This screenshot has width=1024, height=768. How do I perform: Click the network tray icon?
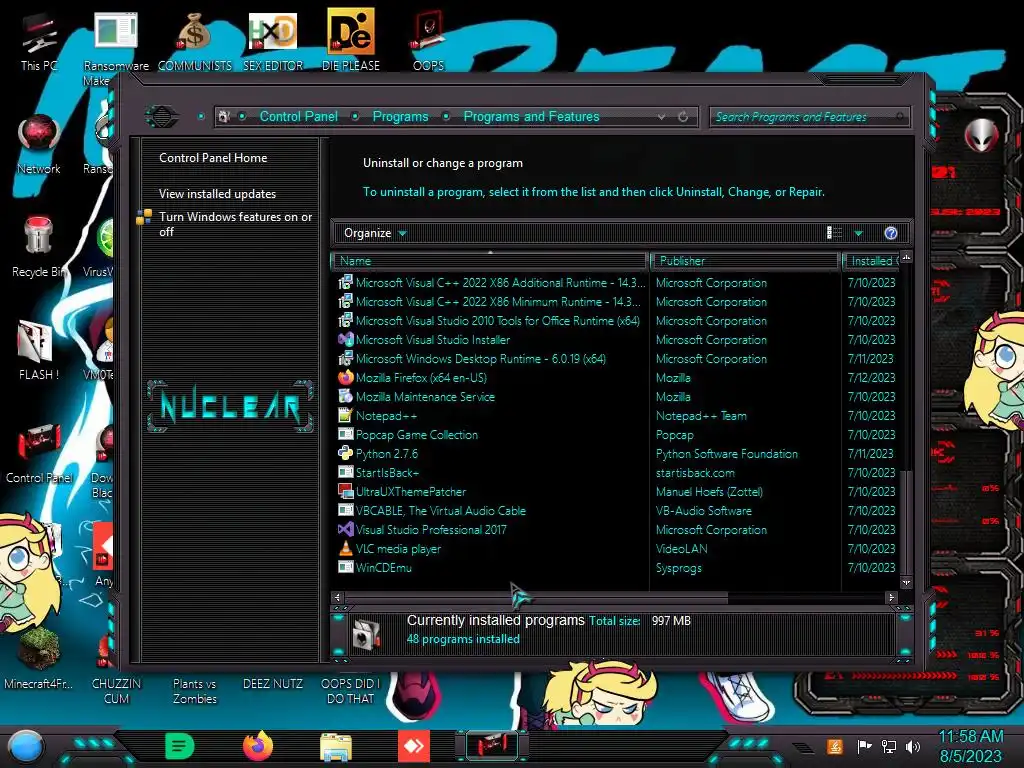tap(889, 746)
